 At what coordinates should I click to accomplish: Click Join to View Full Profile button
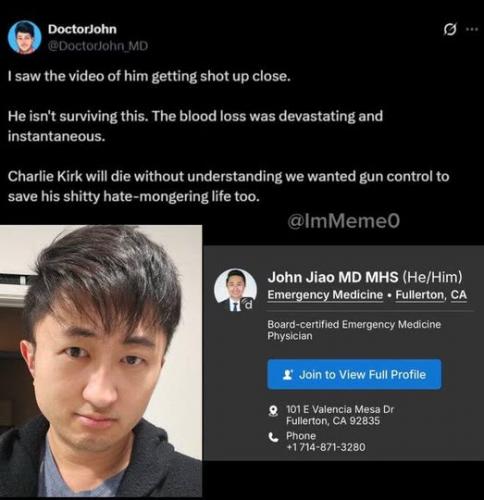354,374
